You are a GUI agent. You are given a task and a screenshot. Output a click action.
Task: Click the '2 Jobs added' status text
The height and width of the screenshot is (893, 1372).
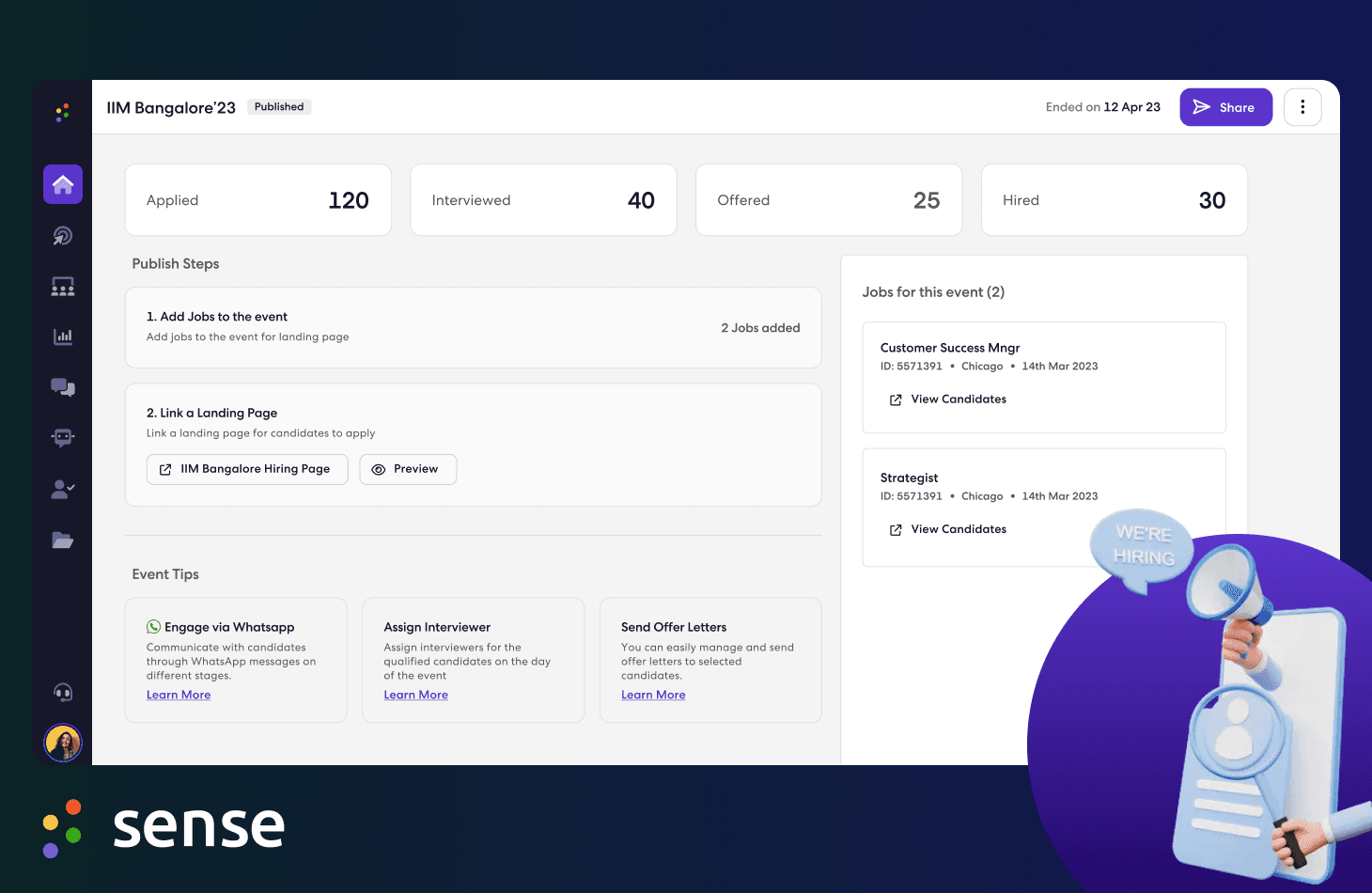point(760,328)
